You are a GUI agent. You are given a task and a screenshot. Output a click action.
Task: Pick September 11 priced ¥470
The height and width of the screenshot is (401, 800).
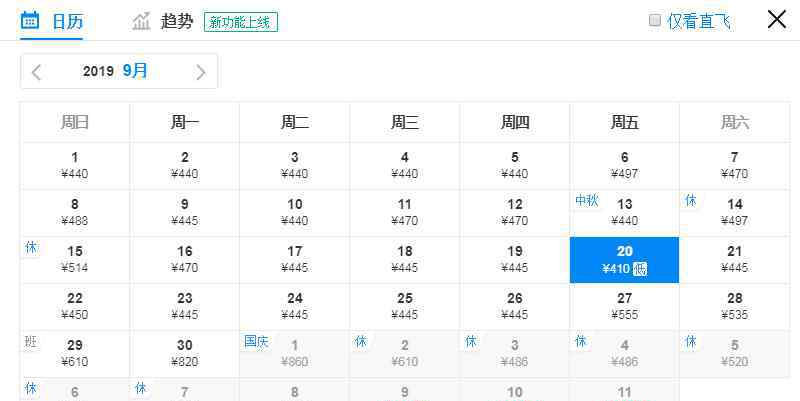point(405,213)
